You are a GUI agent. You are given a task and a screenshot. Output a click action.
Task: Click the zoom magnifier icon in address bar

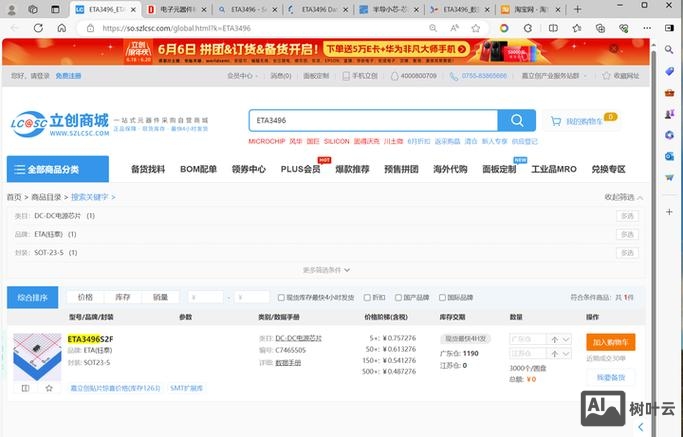click(x=433, y=28)
